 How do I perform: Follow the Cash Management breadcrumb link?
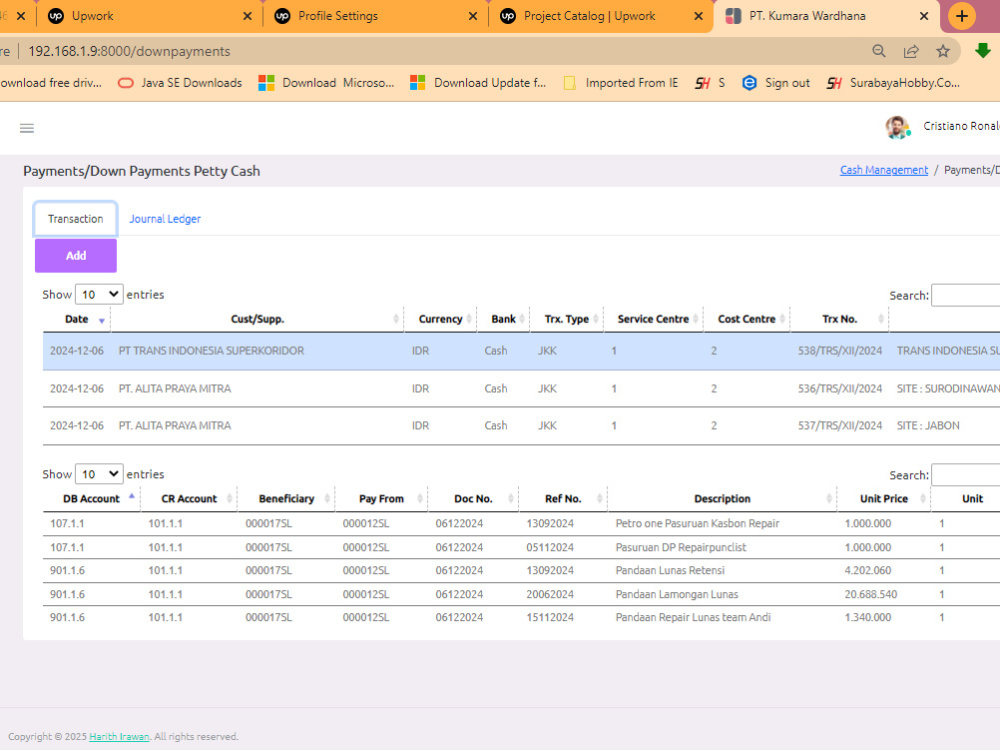tap(883, 170)
